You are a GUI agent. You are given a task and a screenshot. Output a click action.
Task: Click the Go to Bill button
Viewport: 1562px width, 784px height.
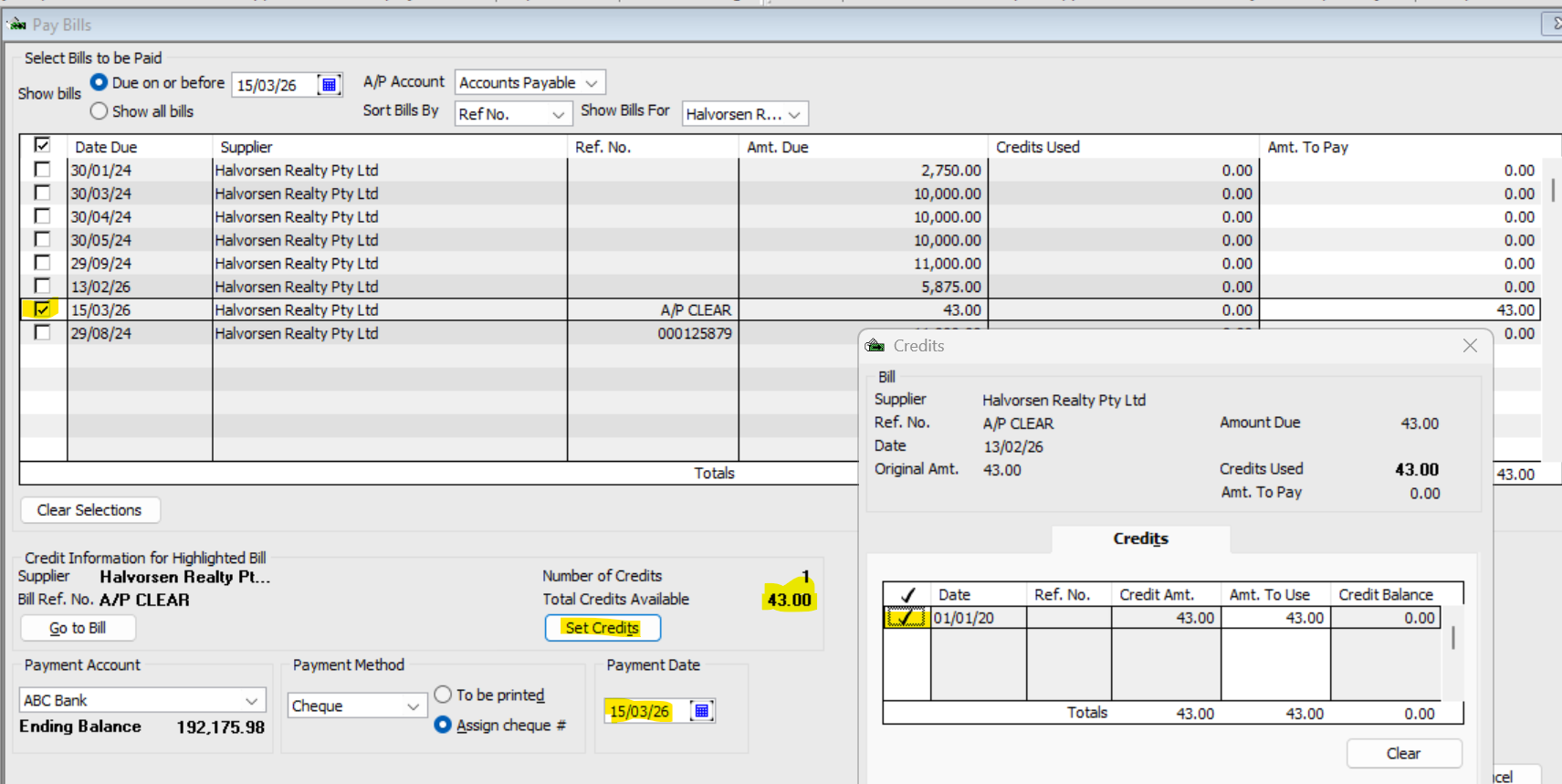pyautogui.click(x=78, y=628)
